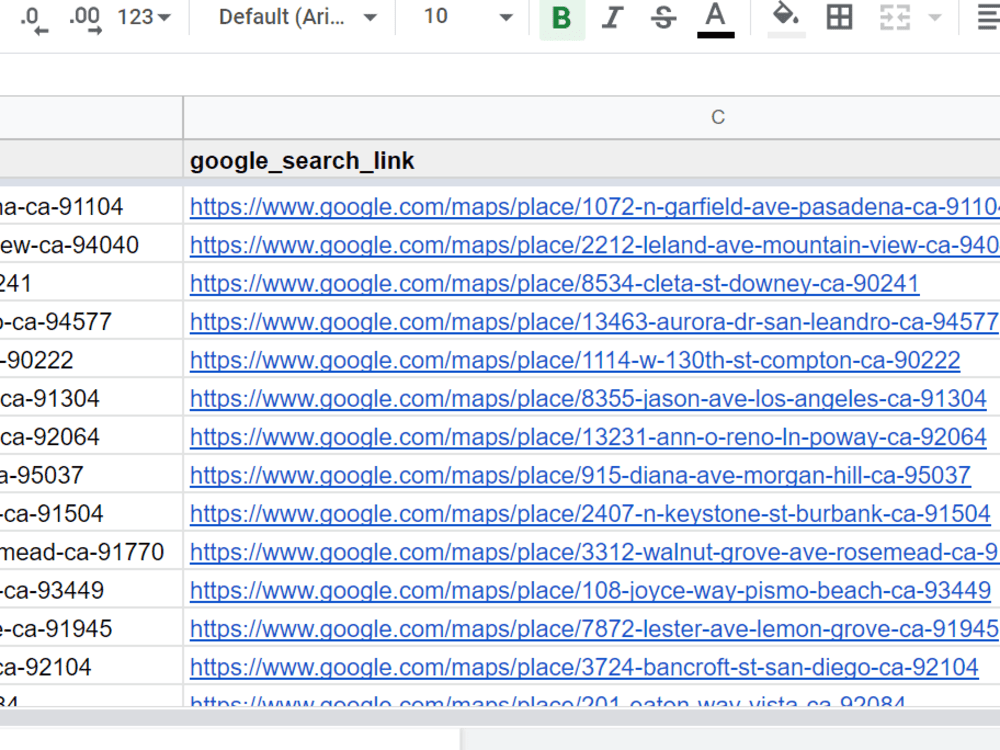Open the 2212-leland-ave-mountain-view maps link
Image resolution: width=1000 pixels, height=750 pixels.
pyautogui.click(x=594, y=245)
